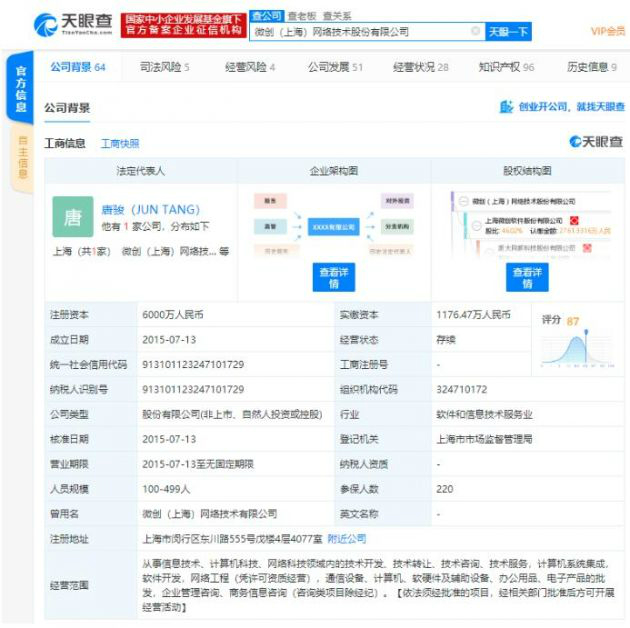The height and width of the screenshot is (628, 630).
Task: Select the 查关系 search mode
Action: coord(337,16)
